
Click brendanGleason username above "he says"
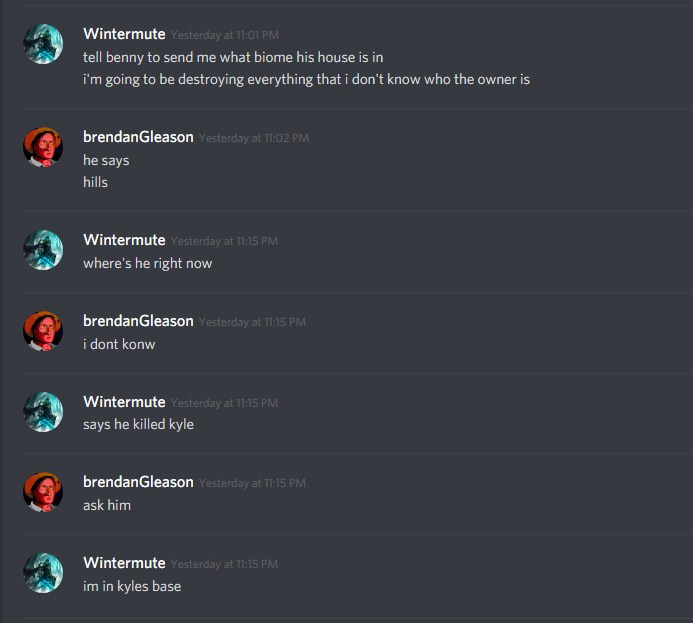138,137
